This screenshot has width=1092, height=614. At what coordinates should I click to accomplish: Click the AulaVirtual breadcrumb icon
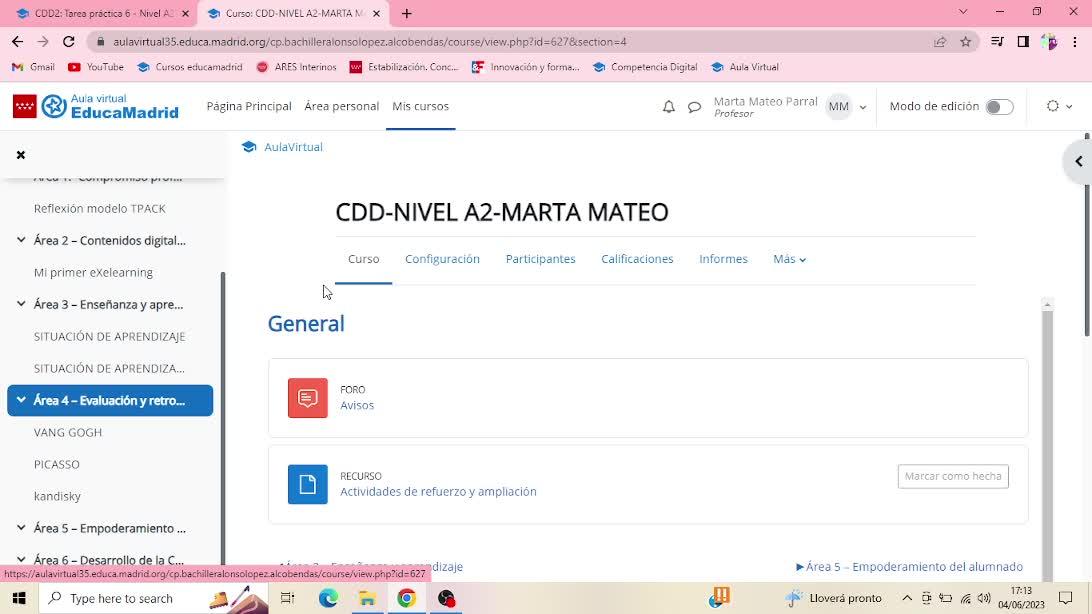249,147
